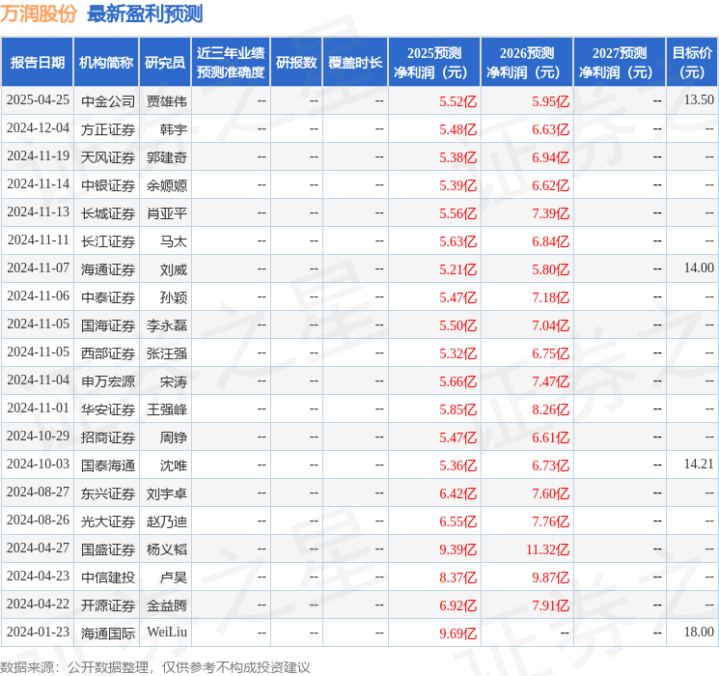Select institution 长城证券
The image size is (719, 676).
108,214
